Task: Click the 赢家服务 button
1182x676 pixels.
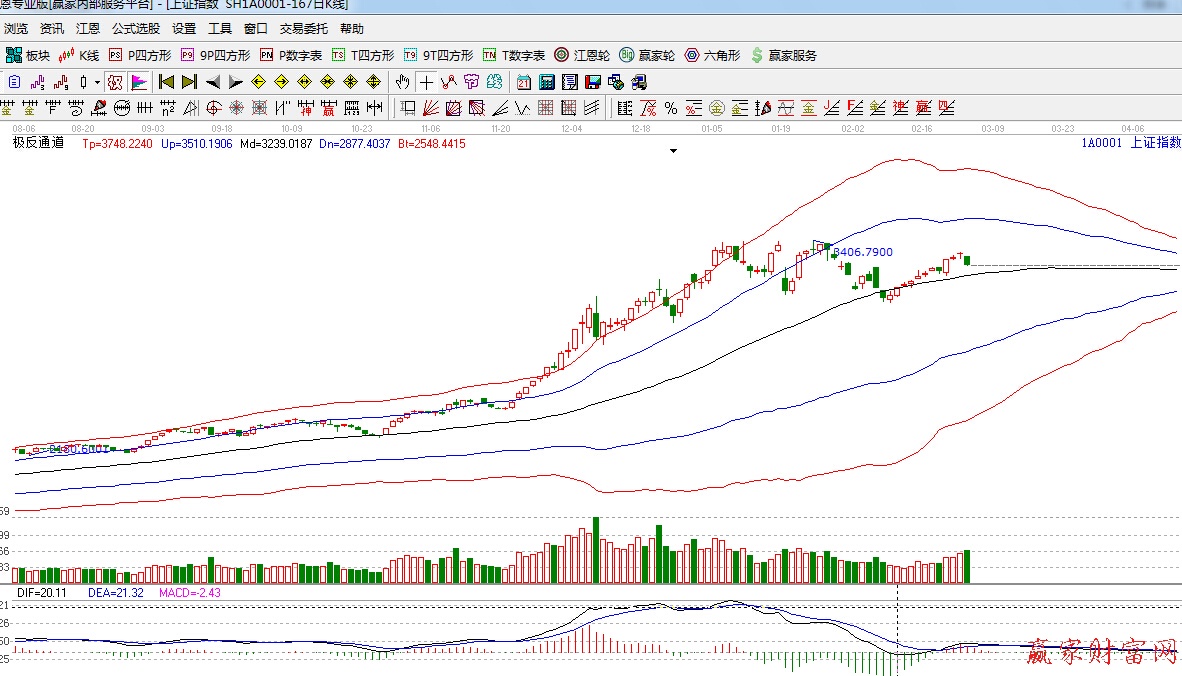Action: click(x=784, y=55)
